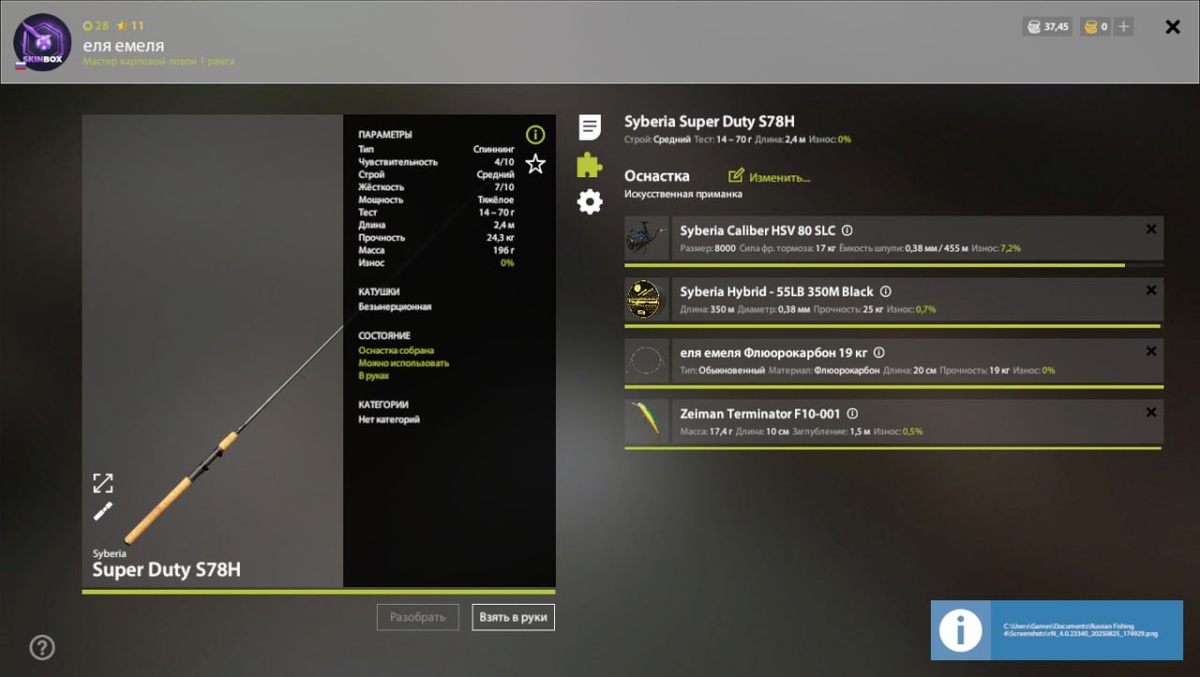The width and height of the screenshot is (1200, 677).
Task: Click the gold coins balance icon
Action: (x=1091, y=27)
